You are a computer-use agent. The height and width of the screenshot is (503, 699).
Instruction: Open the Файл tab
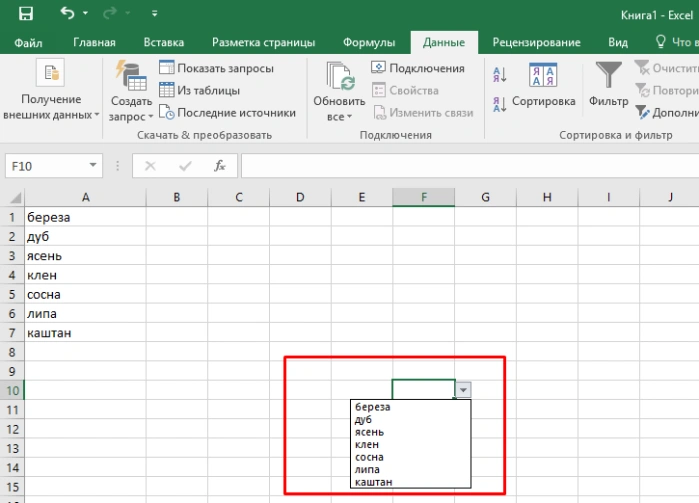point(28,42)
